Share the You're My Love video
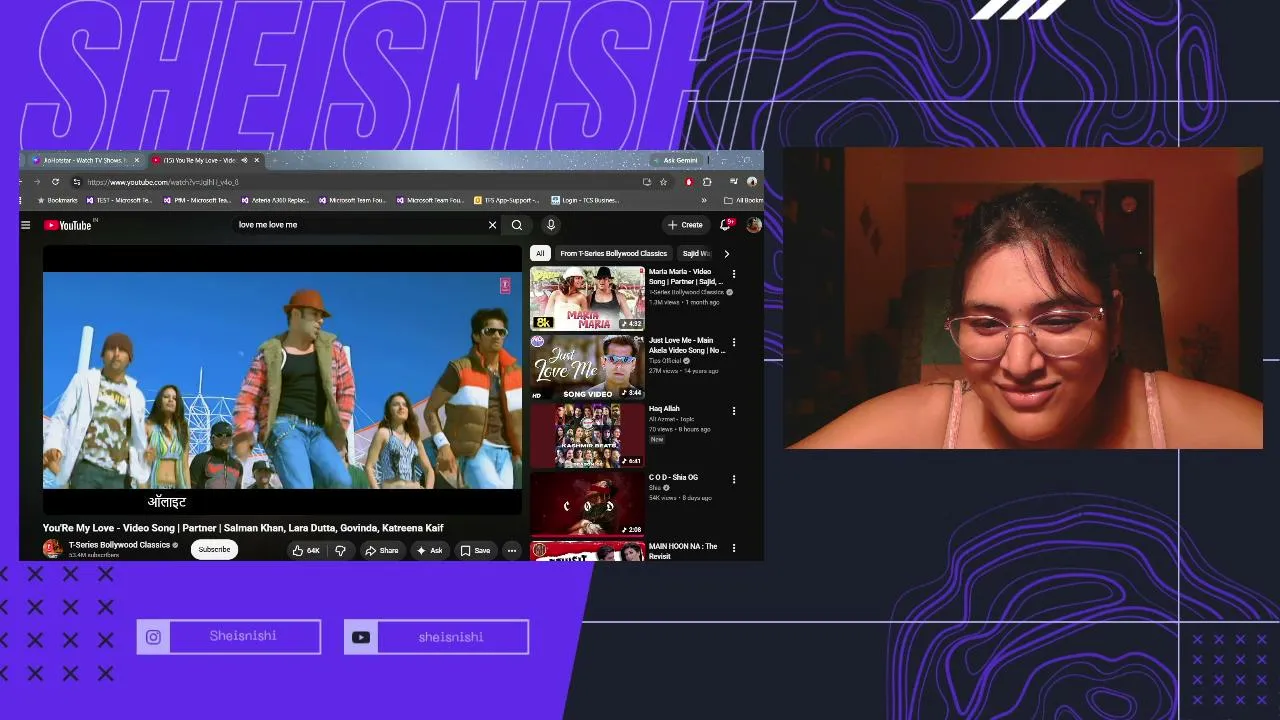Screen dimensions: 1280x720 click(382, 550)
